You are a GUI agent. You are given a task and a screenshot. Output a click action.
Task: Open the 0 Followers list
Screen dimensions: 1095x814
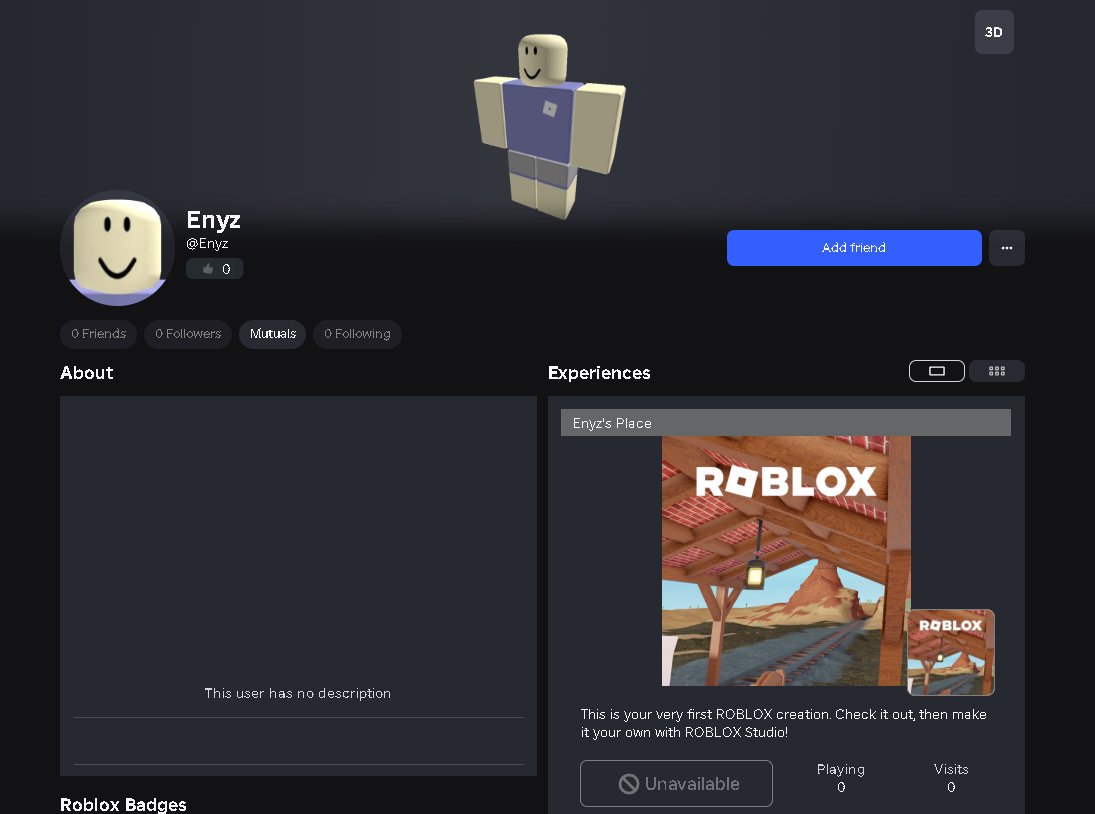point(188,334)
